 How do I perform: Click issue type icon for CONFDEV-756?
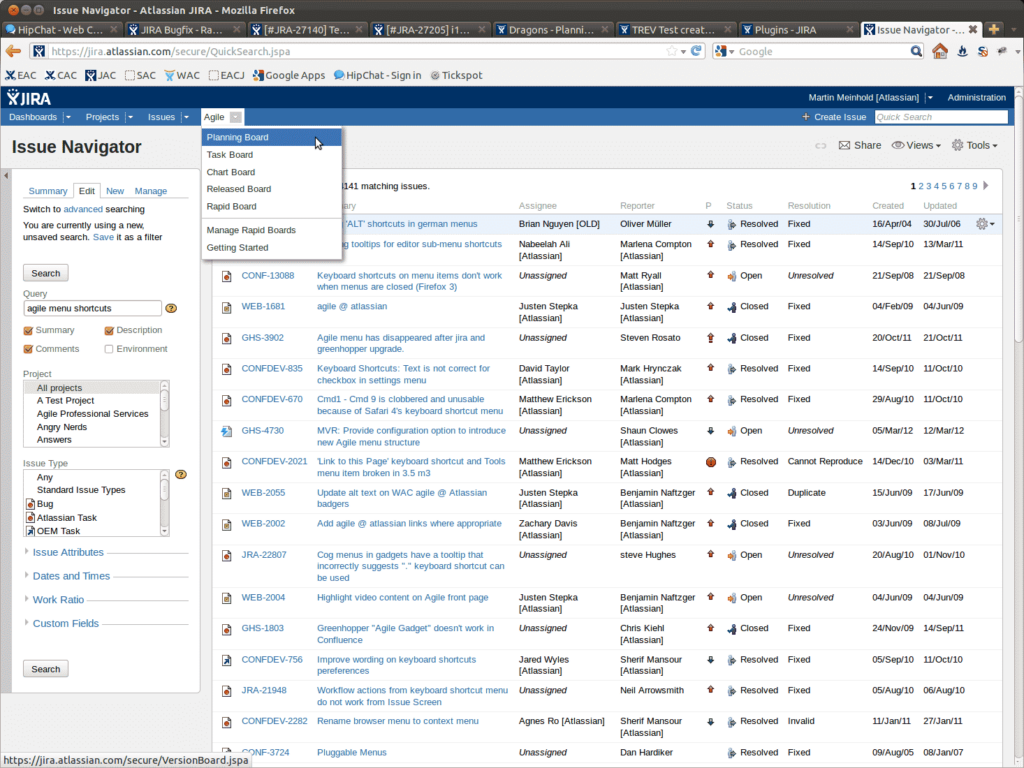click(x=227, y=660)
